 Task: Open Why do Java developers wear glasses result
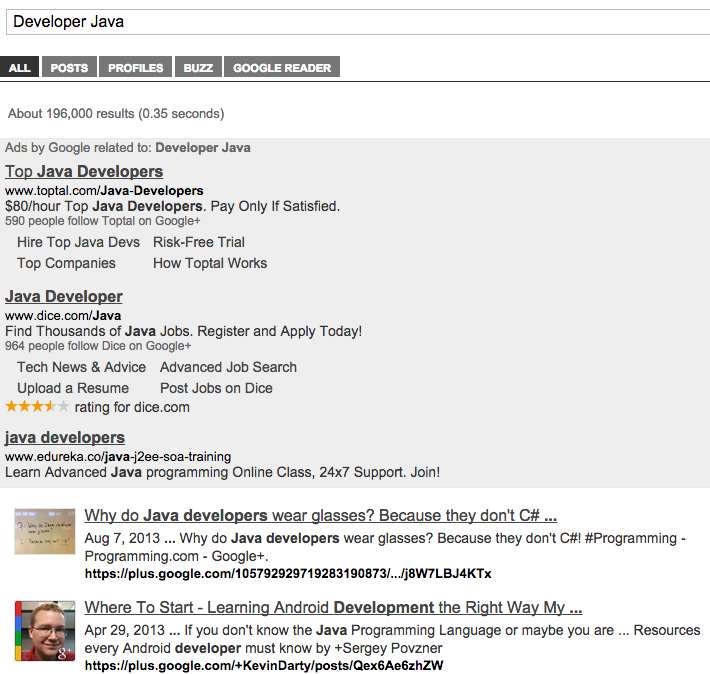(321, 515)
